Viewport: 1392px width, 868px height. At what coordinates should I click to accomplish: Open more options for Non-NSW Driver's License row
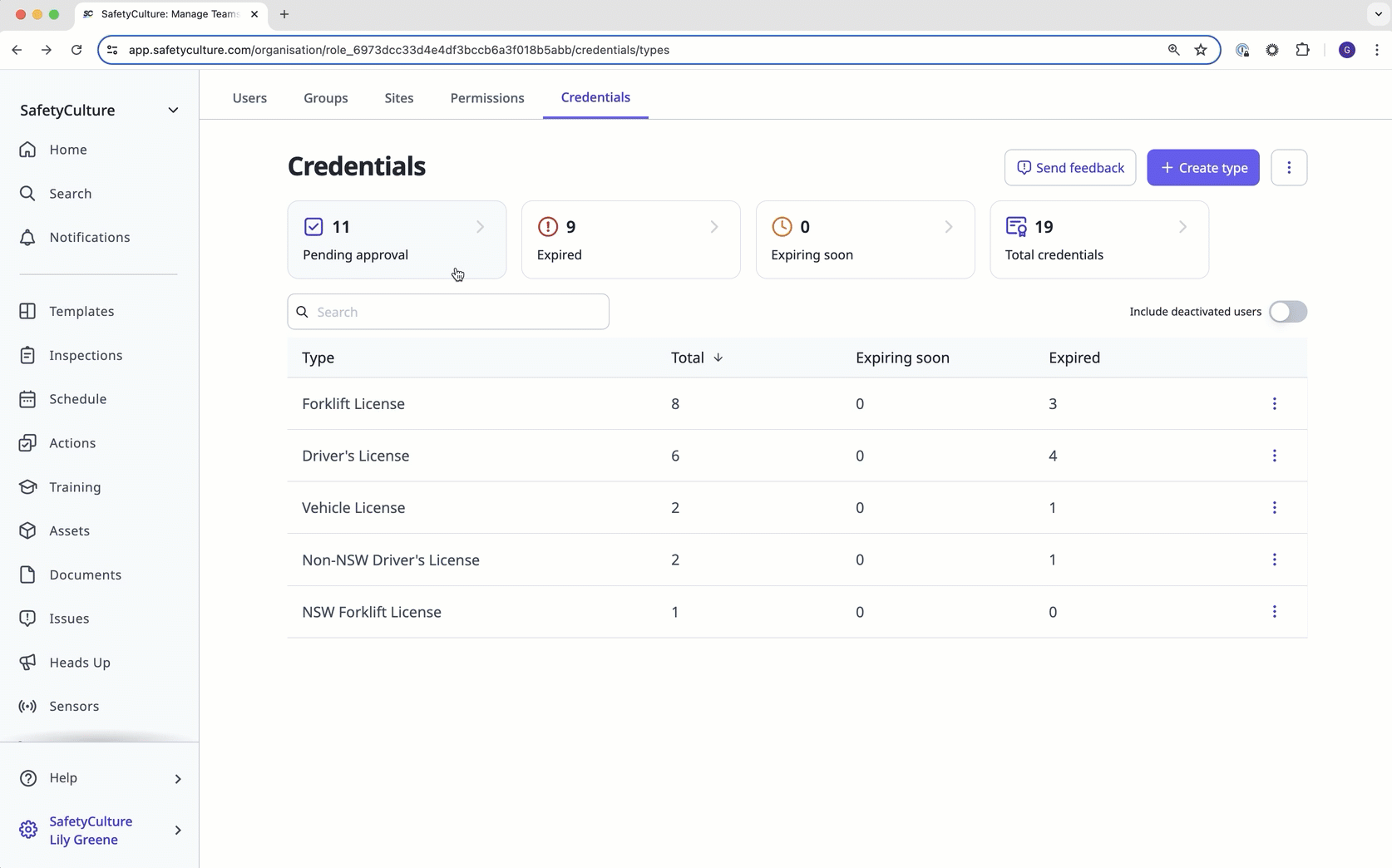tap(1274, 560)
